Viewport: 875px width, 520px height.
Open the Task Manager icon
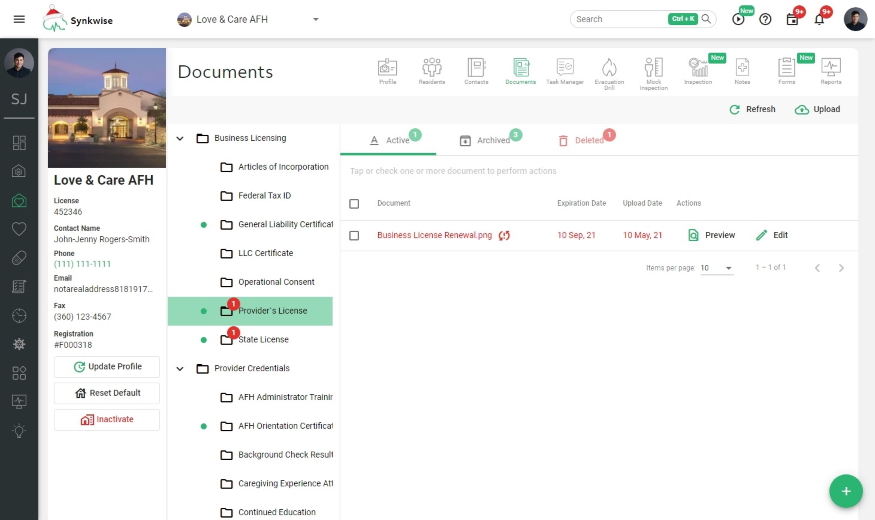(565, 70)
